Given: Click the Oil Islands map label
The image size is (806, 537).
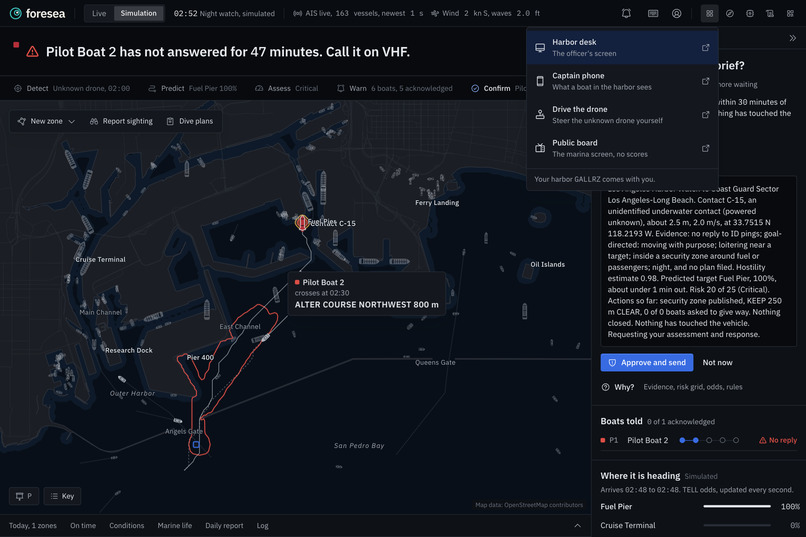Looking at the screenshot, I should tap(547, 264).
